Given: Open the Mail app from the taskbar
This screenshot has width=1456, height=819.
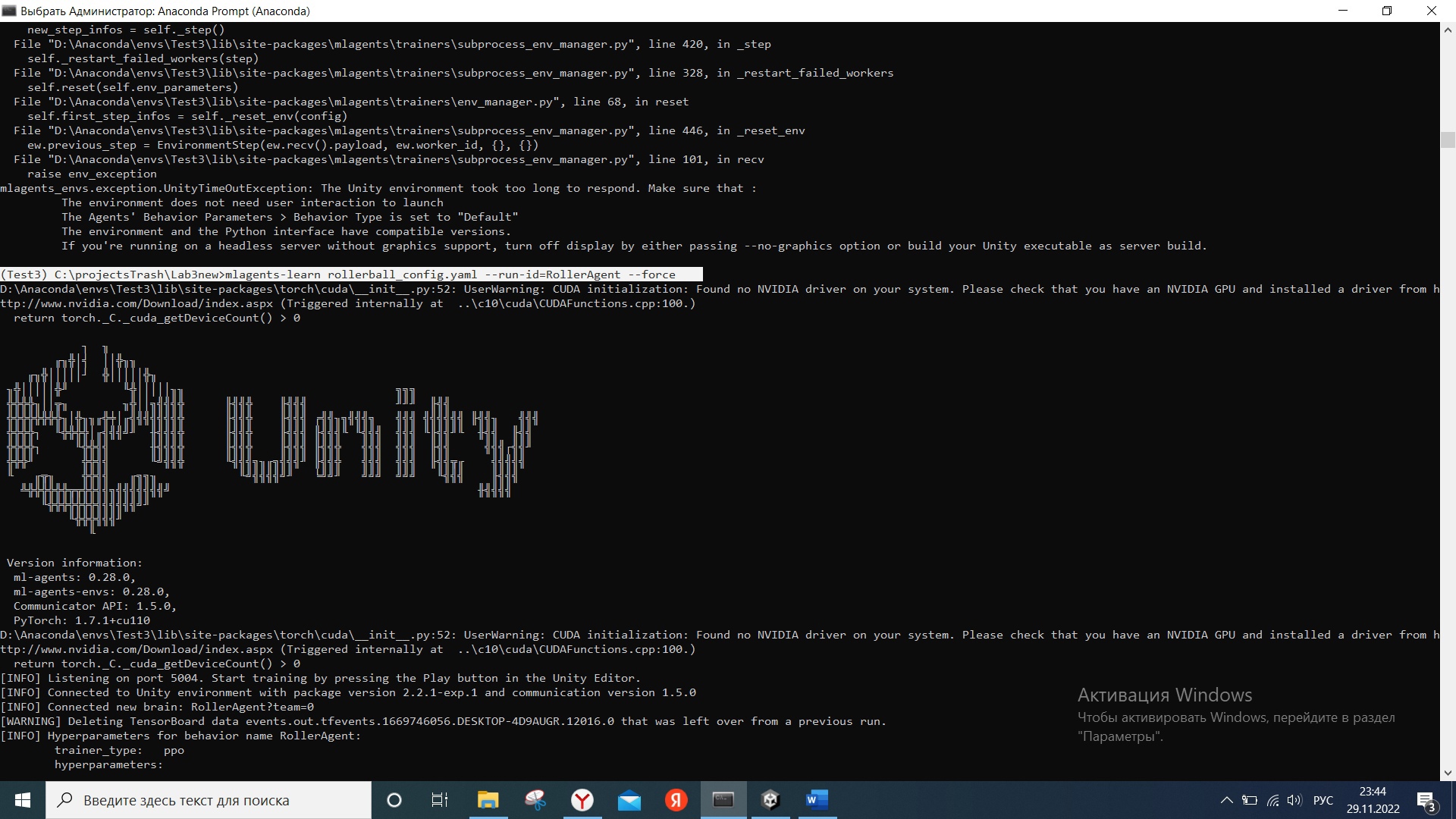Looking at the screenshot, I should pos(629,800).
